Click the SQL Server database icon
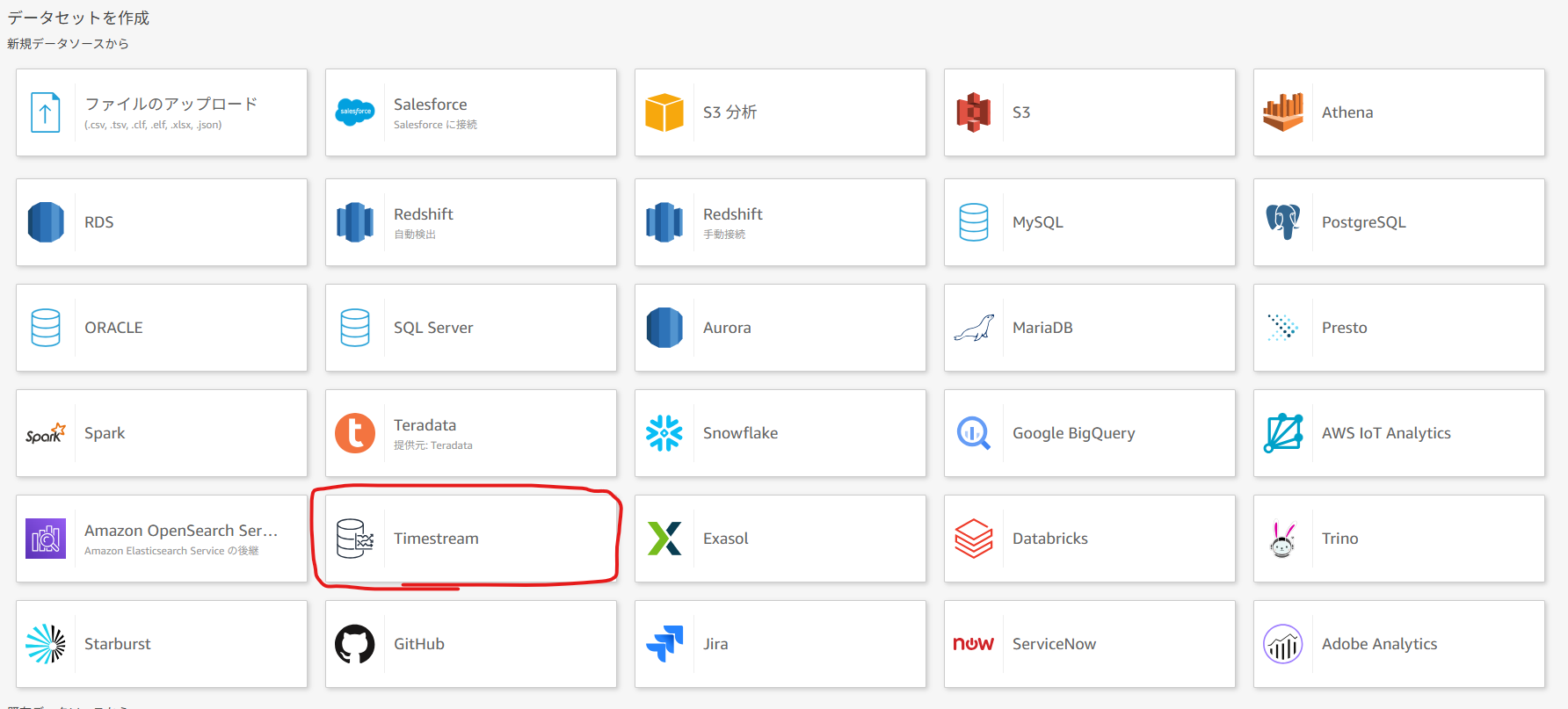The image size is (1568, 709). tap(355, 328)
